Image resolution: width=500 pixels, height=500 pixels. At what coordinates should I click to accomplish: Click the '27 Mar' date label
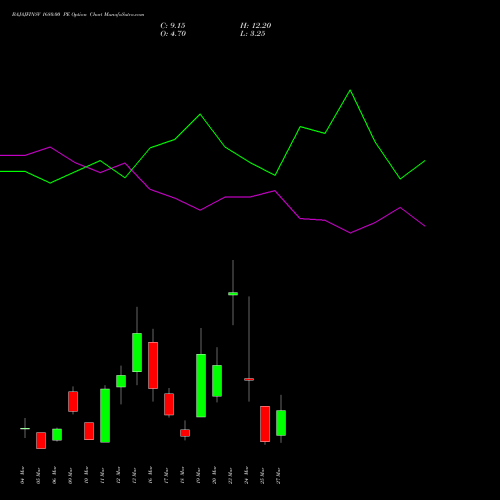click(278, 475)
